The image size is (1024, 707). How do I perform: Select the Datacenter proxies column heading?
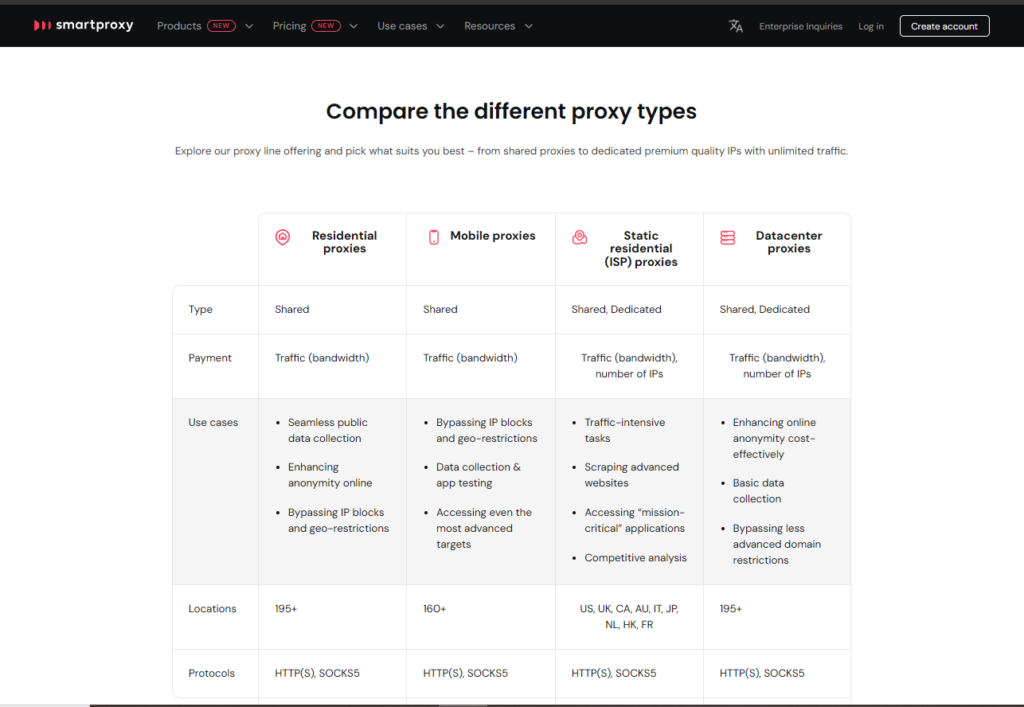click(789, 242)
